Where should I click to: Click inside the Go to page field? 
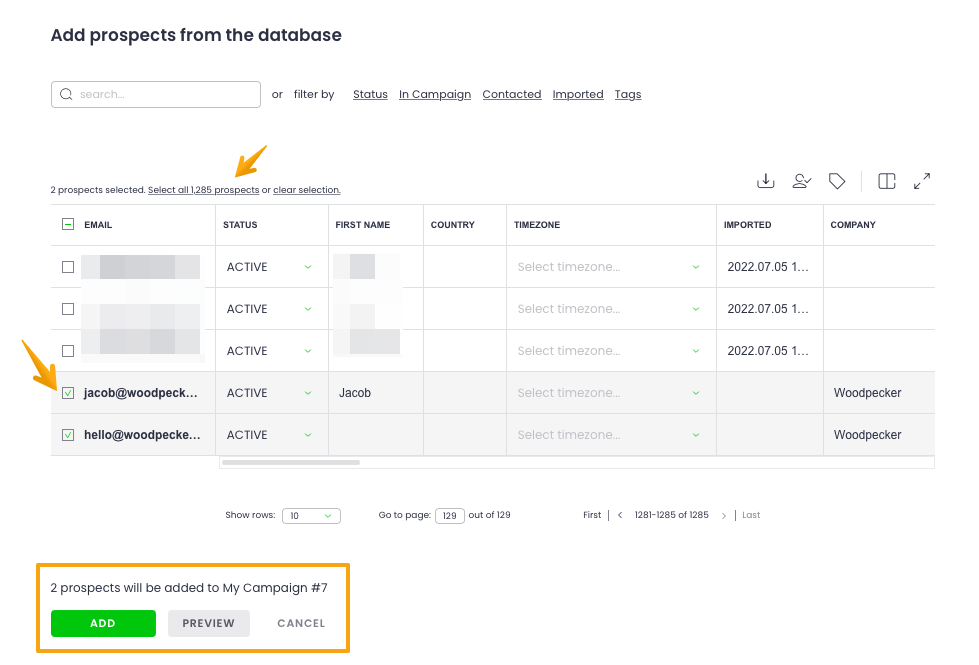[x=449, y=515]
